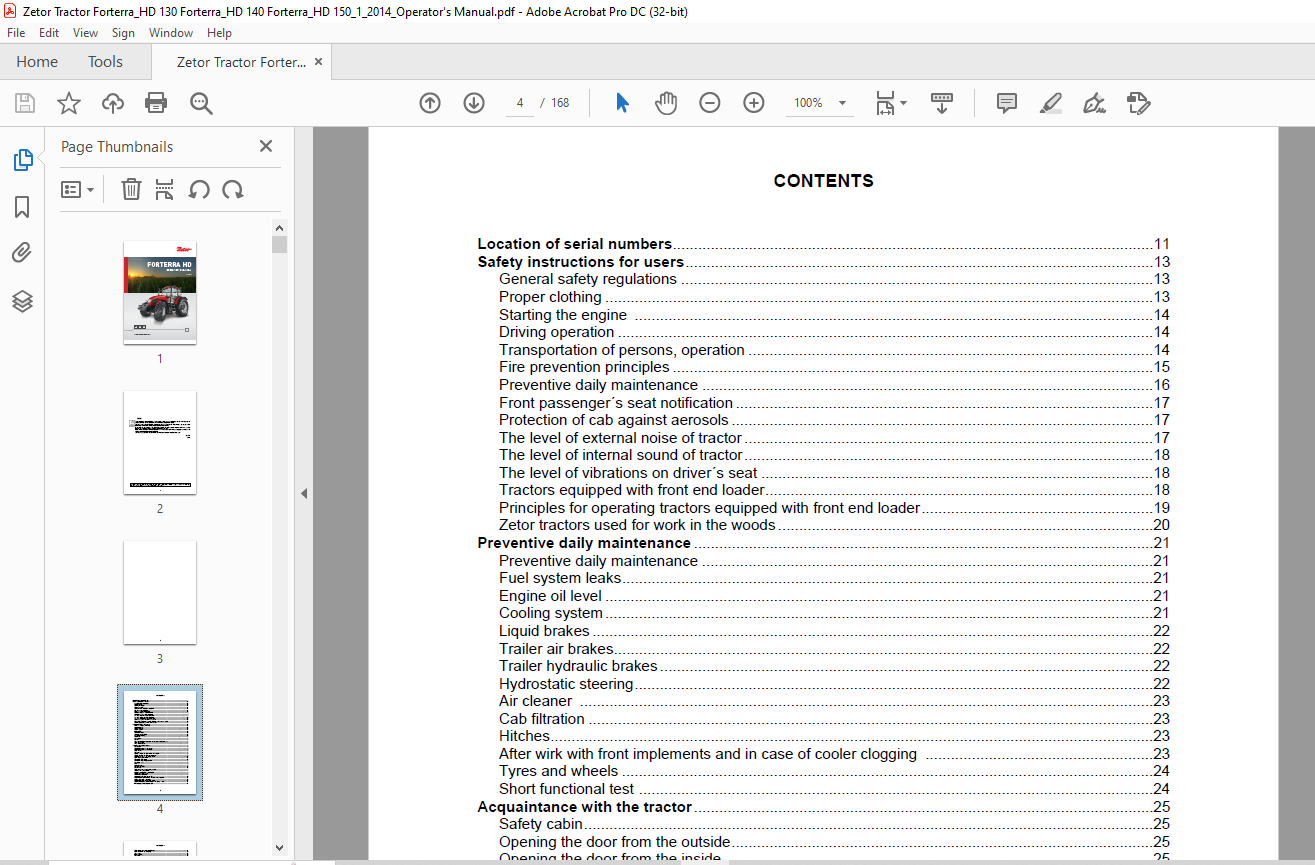Screen dimensions: 1315x865
Task: Bookmark this file with the star icon
Action: coord(69,103)
